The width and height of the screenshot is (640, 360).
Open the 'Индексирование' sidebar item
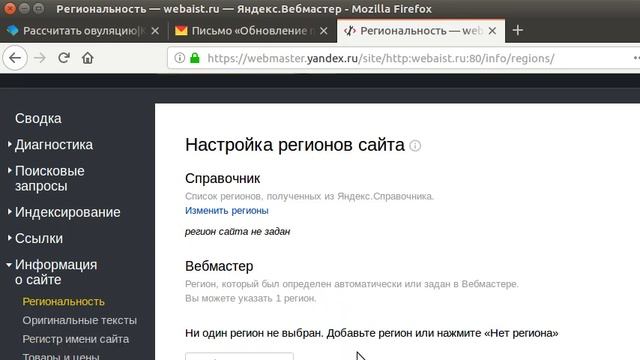click(x=68, y=212)
